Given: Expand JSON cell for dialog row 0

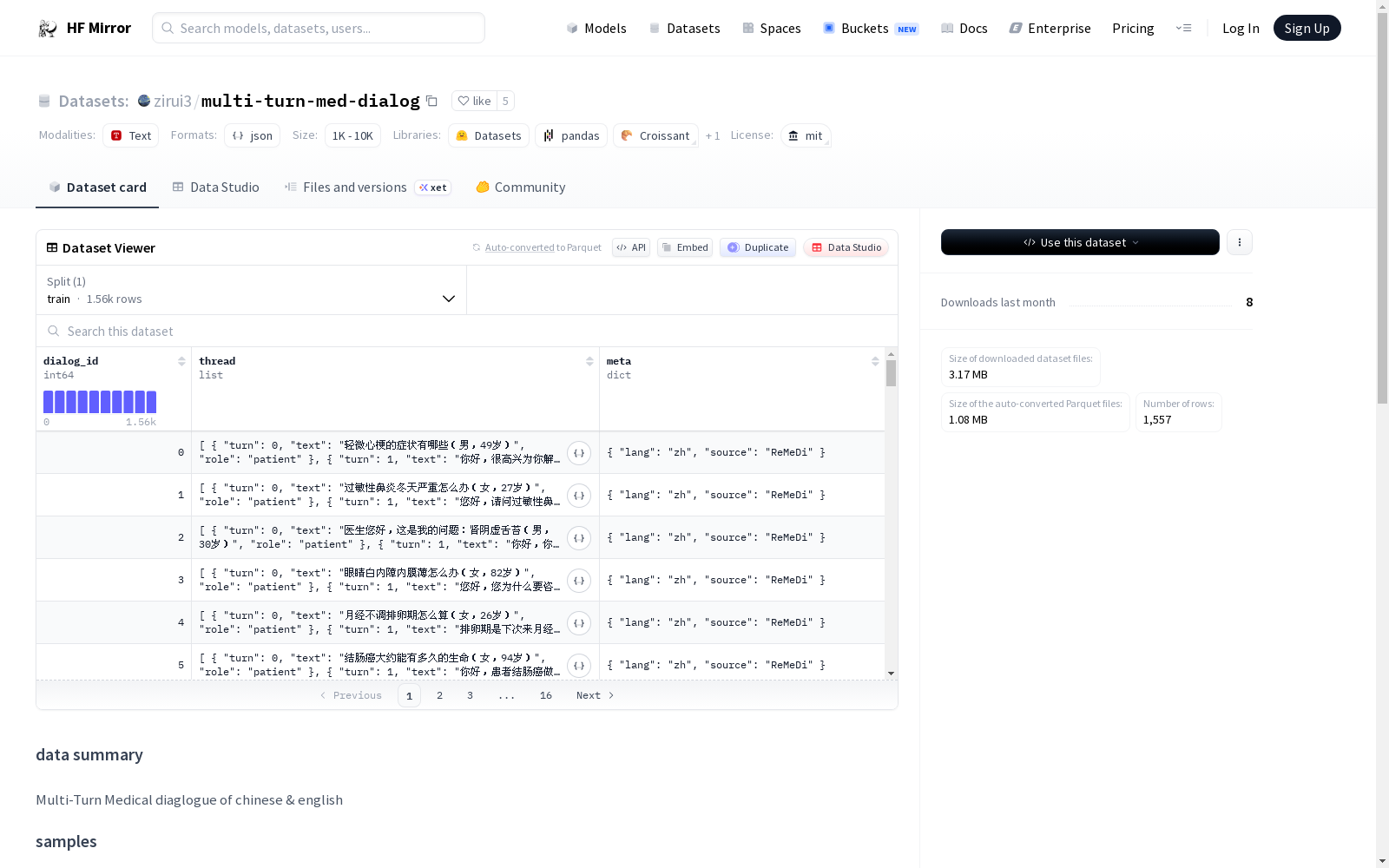Looking at the screenshot, I should [x=579, y=453].
